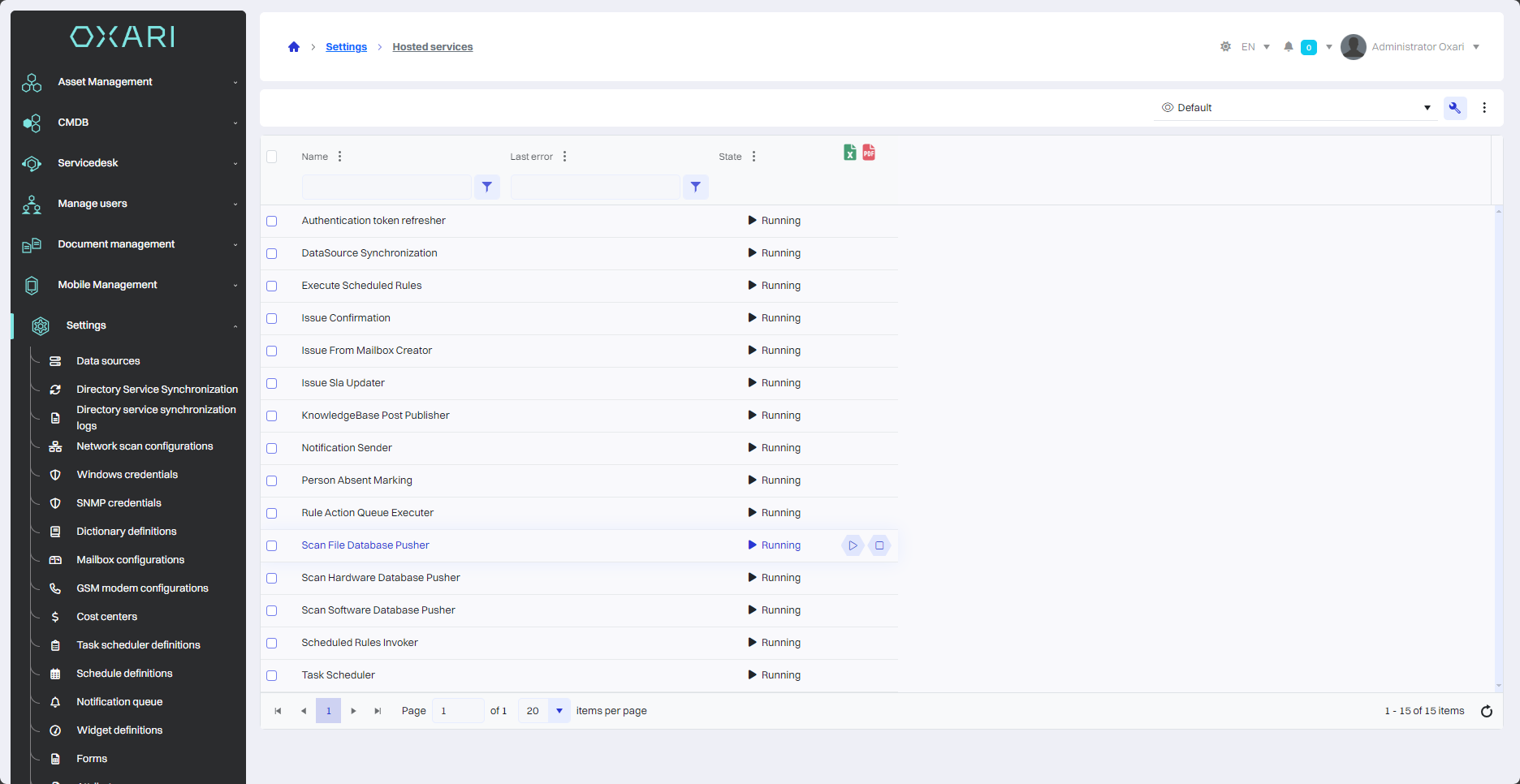Viewport: 1520px width, 784px height.
Task: Click the Name column filter icon
Action: click(487, 187)
